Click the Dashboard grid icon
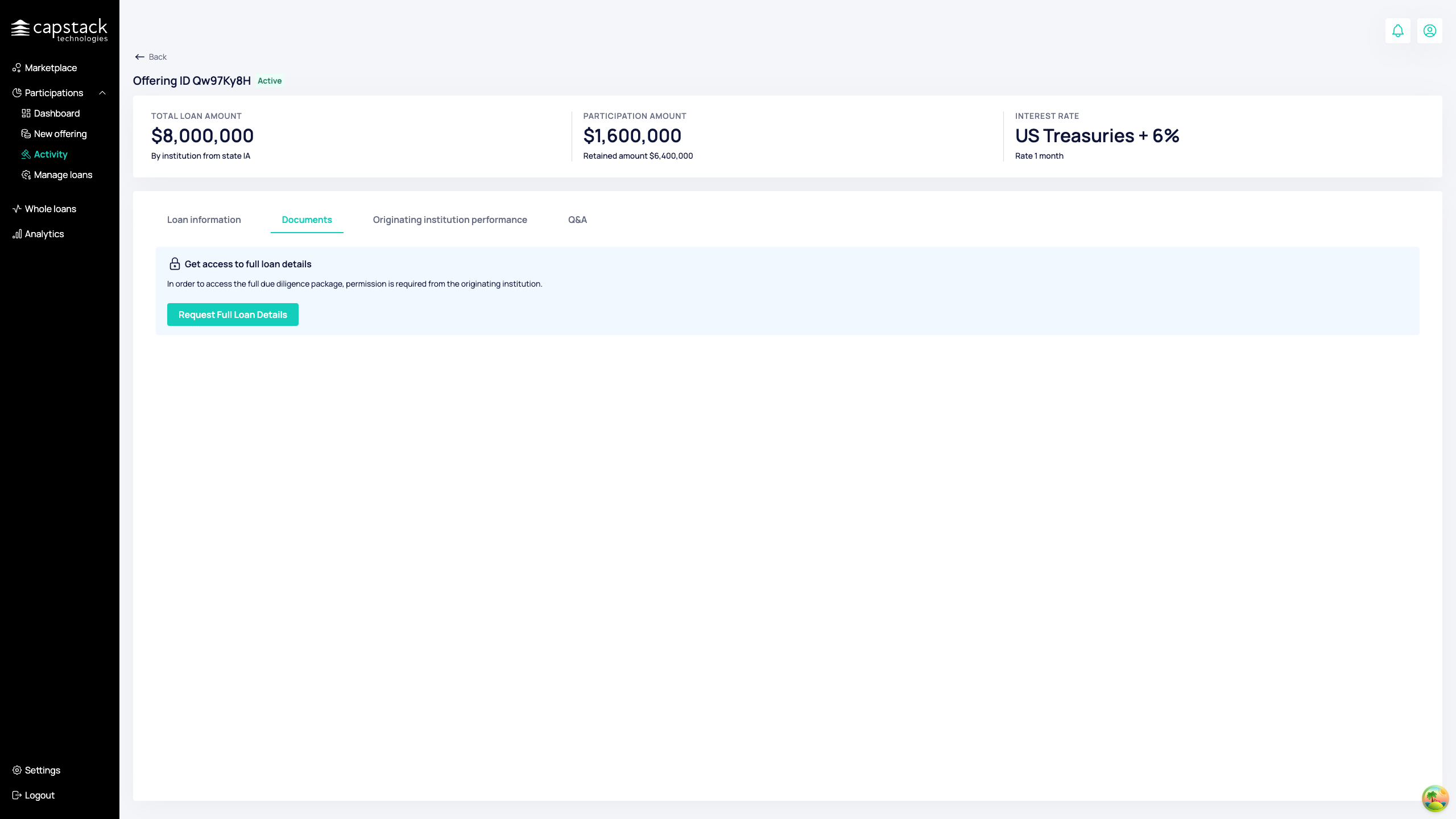Viewport: 1456px width, 819px height. (26, 113)
